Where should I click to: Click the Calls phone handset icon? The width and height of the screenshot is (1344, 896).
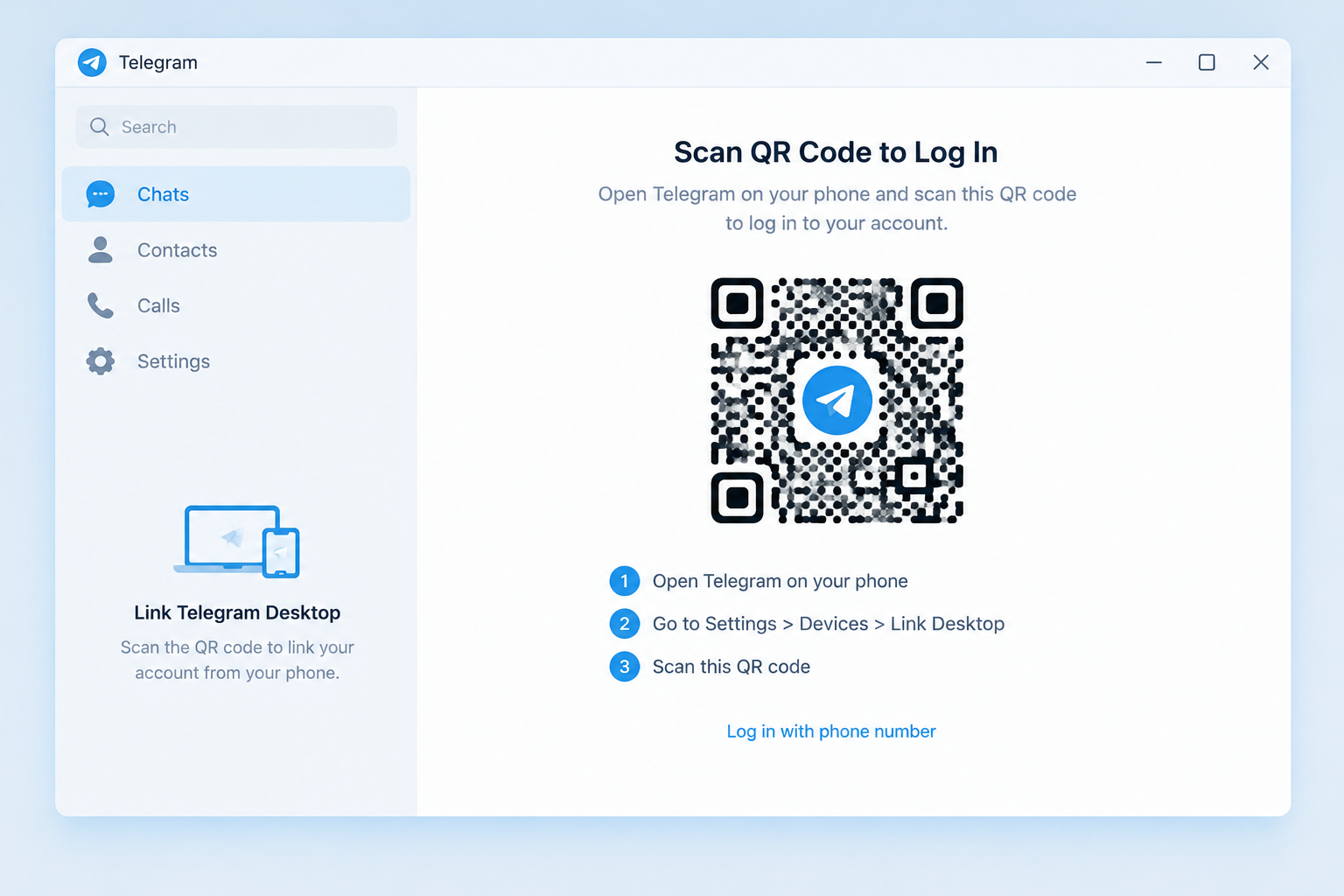101,305
